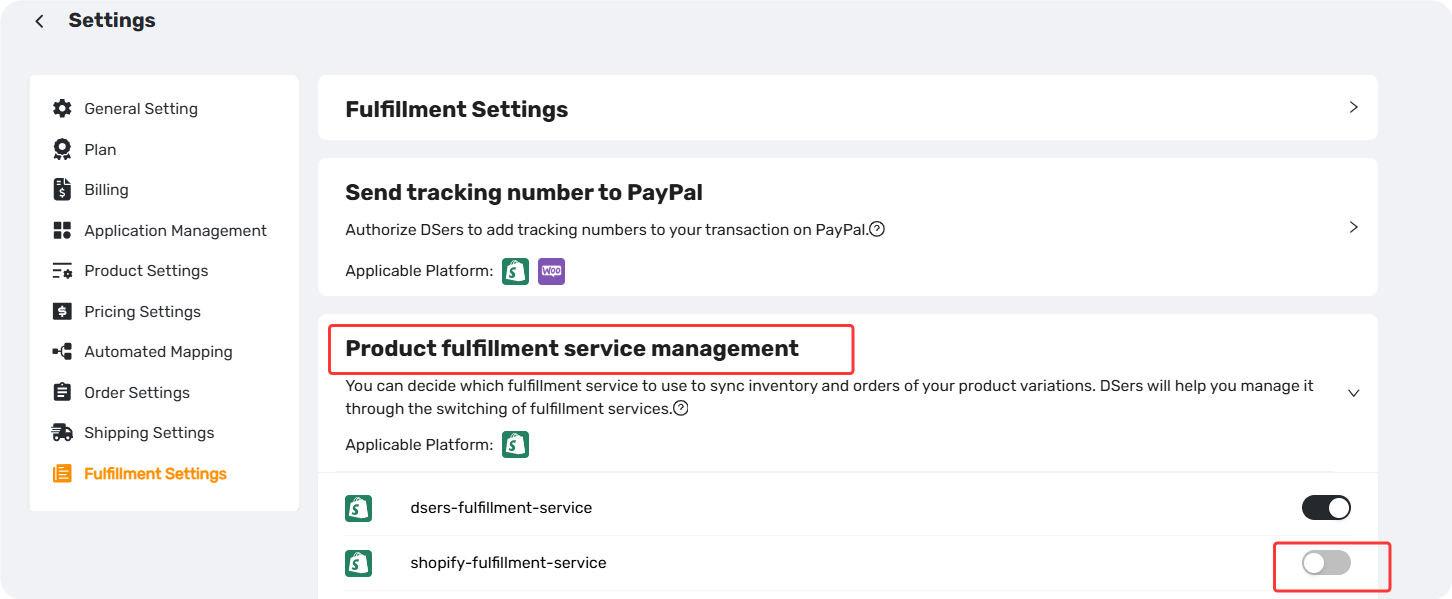
Task: Disable the dsers-fulfillment-service toggle
Action: (1326, 507)
